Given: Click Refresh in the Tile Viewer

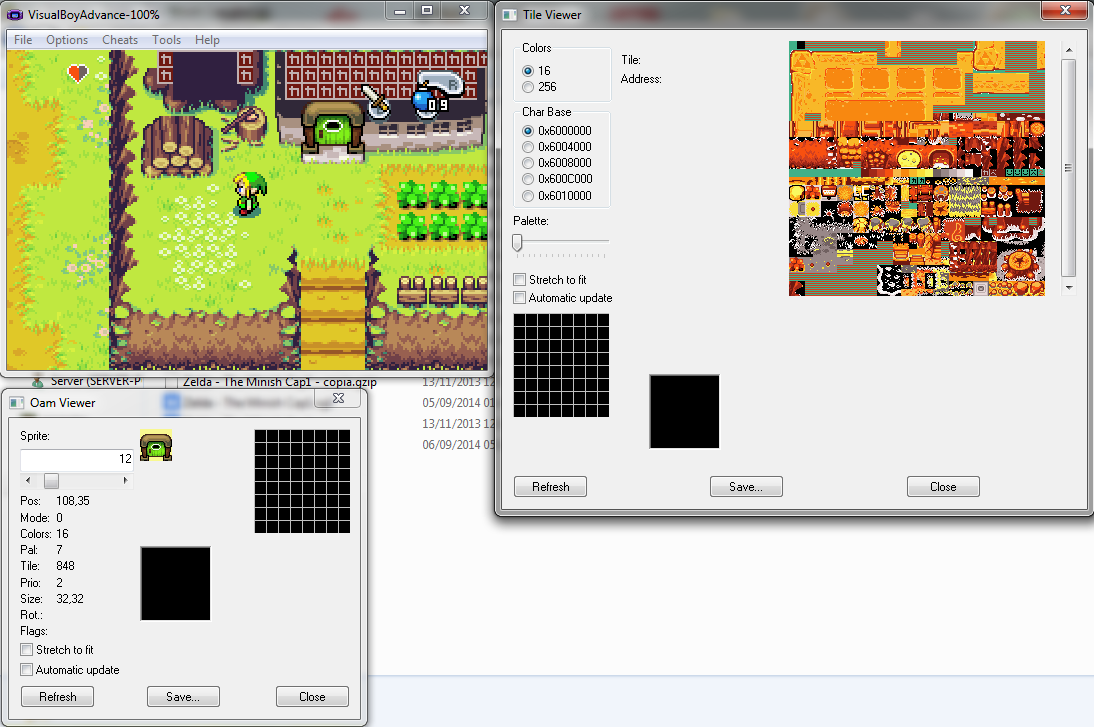Looking at the screenshot, I should click(550, 487).
